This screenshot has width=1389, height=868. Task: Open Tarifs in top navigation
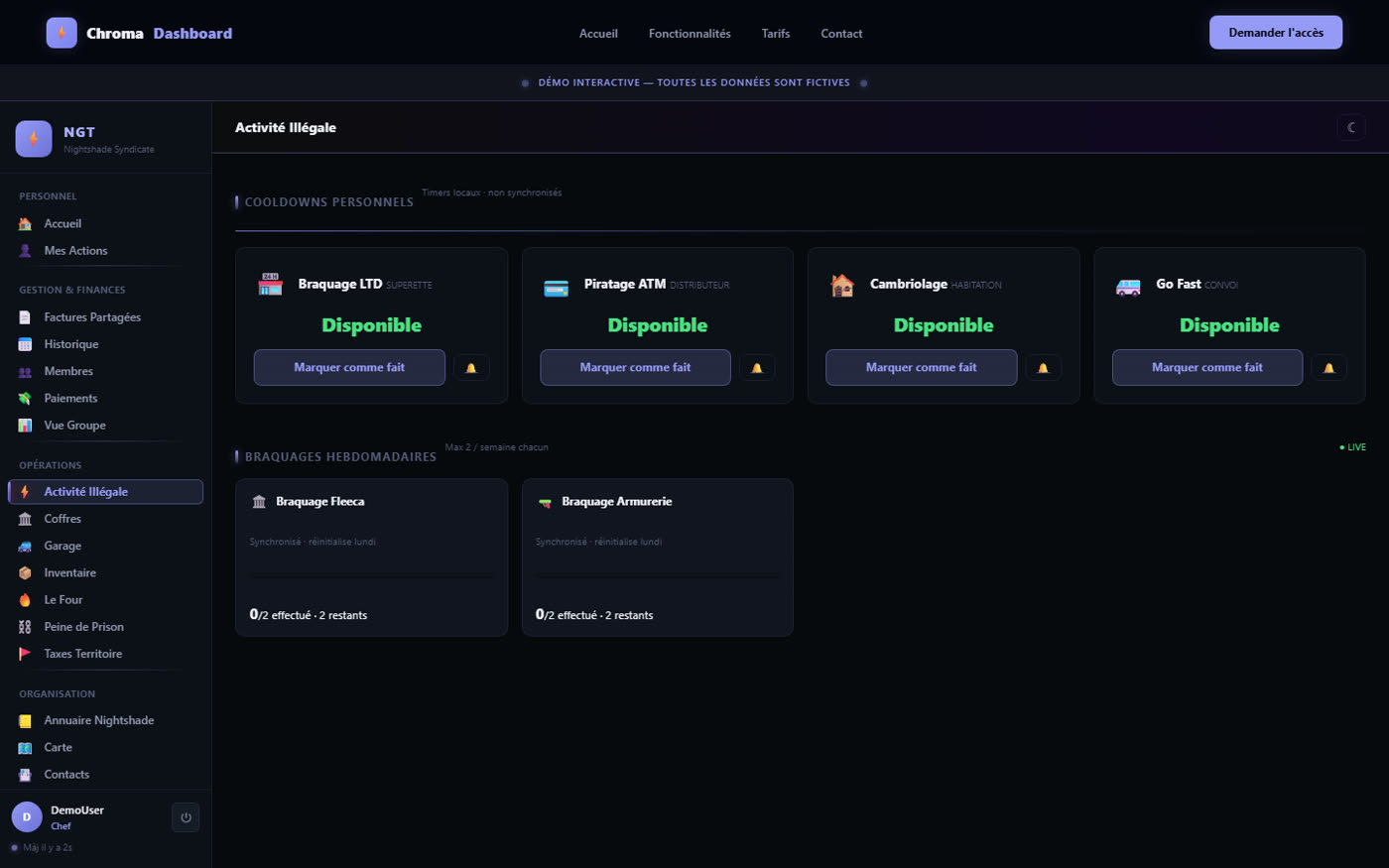tap(776, 34)
